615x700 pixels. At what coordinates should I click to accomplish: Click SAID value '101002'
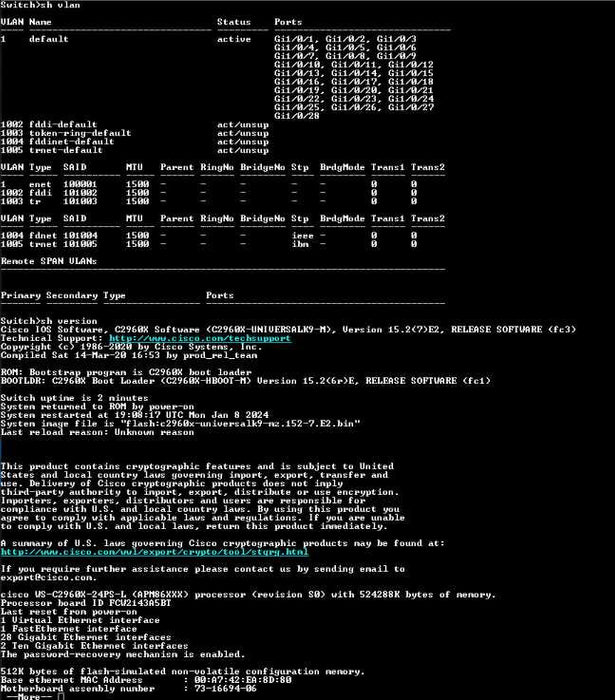tap(80, 193)
